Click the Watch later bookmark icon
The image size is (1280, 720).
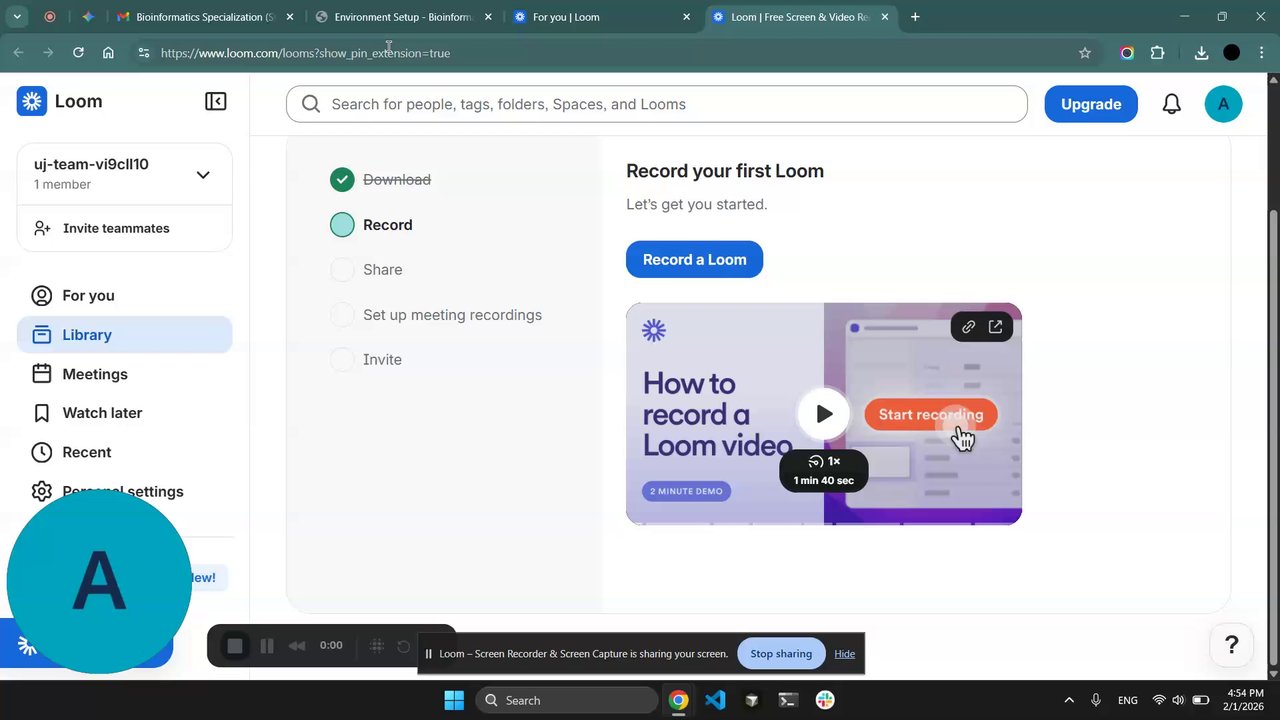(41, 413)
